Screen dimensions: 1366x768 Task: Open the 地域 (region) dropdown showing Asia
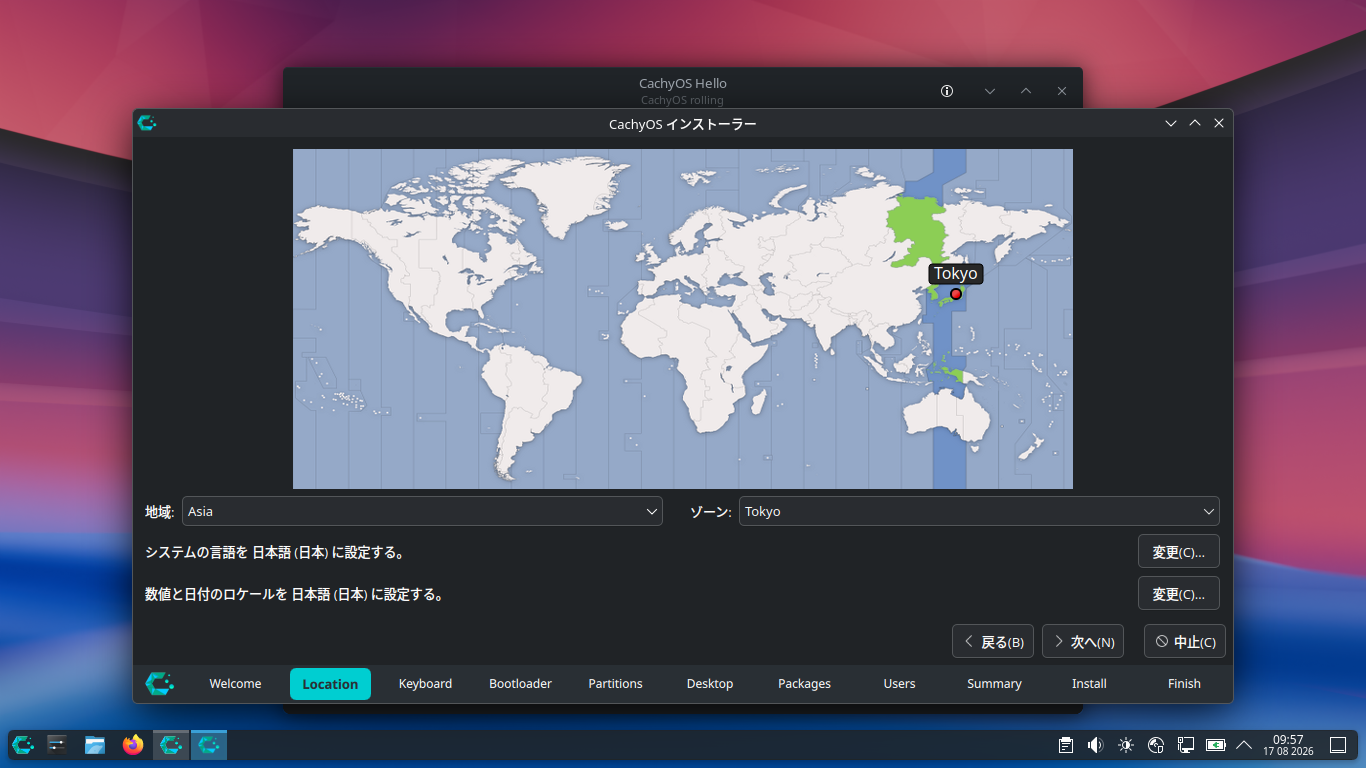[x=422, y=511]
